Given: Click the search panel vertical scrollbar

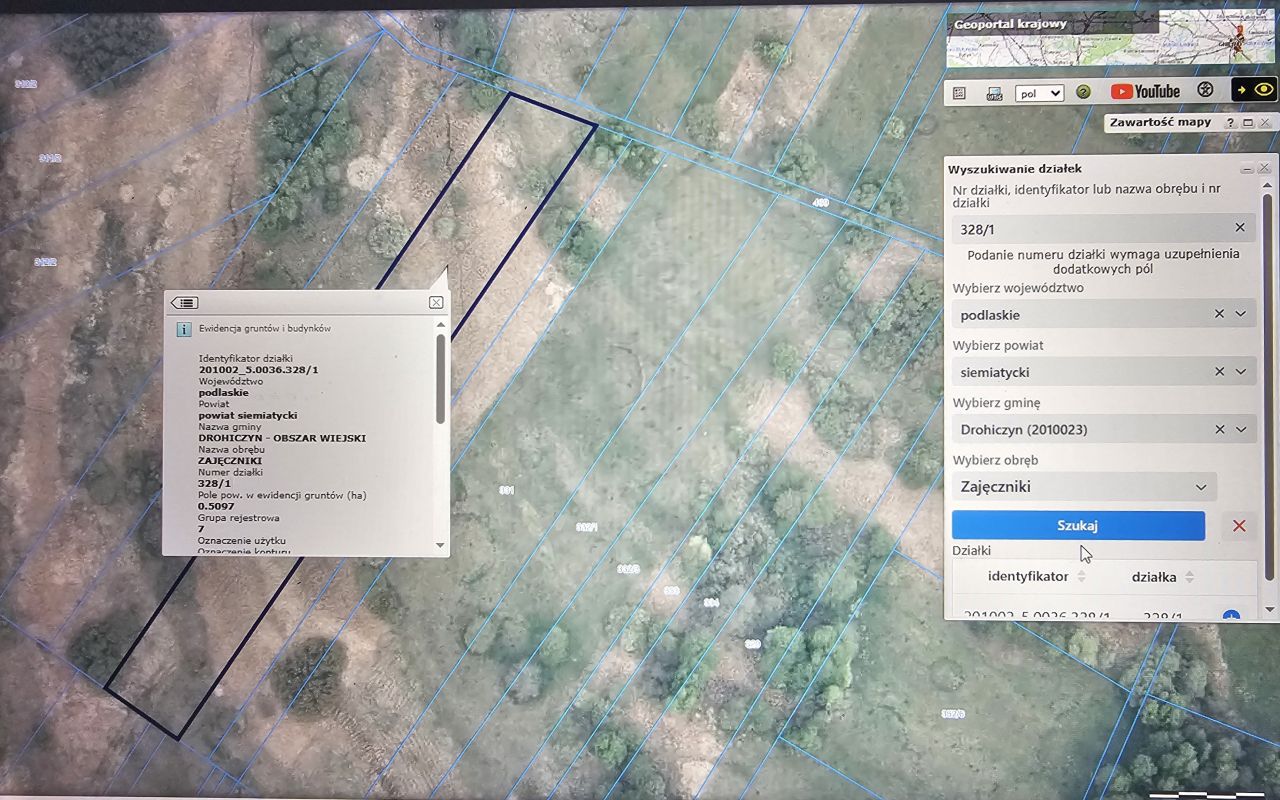Looking at the screenshot, I should pyautogui.click(x=1268, y=386).
